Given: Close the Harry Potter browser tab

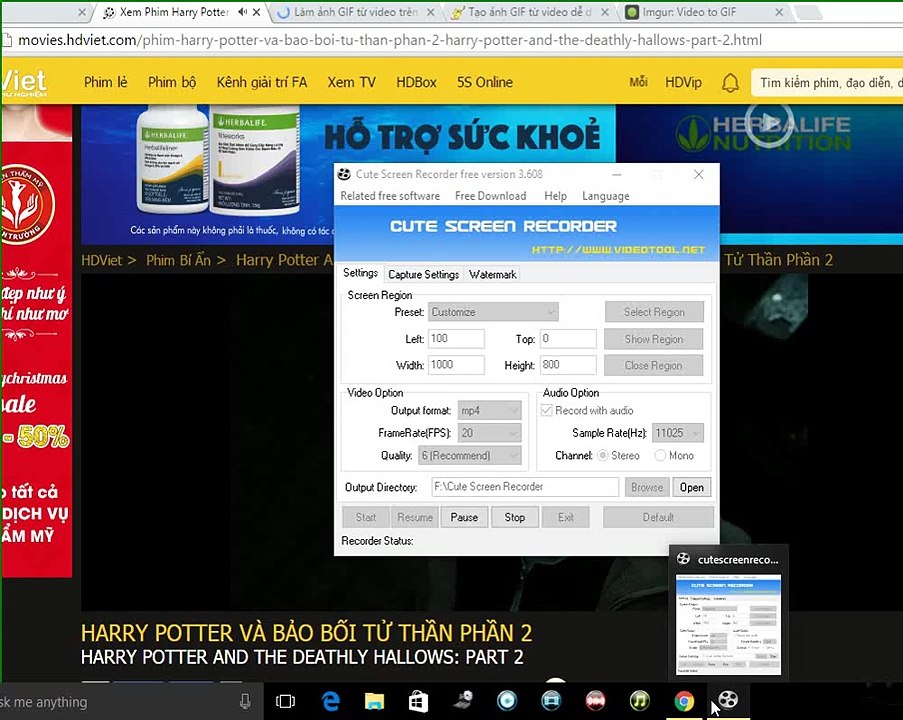Looking at the screenshot, I should pos(256,12).
